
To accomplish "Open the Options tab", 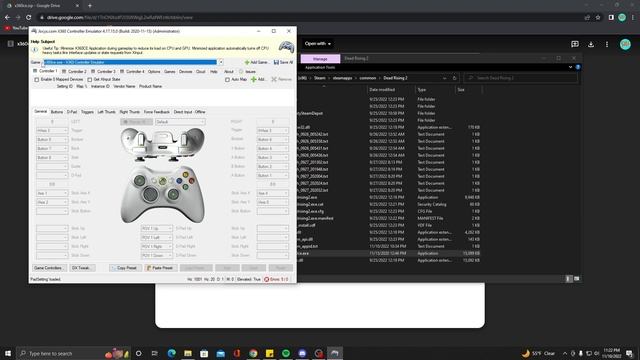I will click(154, 71).
